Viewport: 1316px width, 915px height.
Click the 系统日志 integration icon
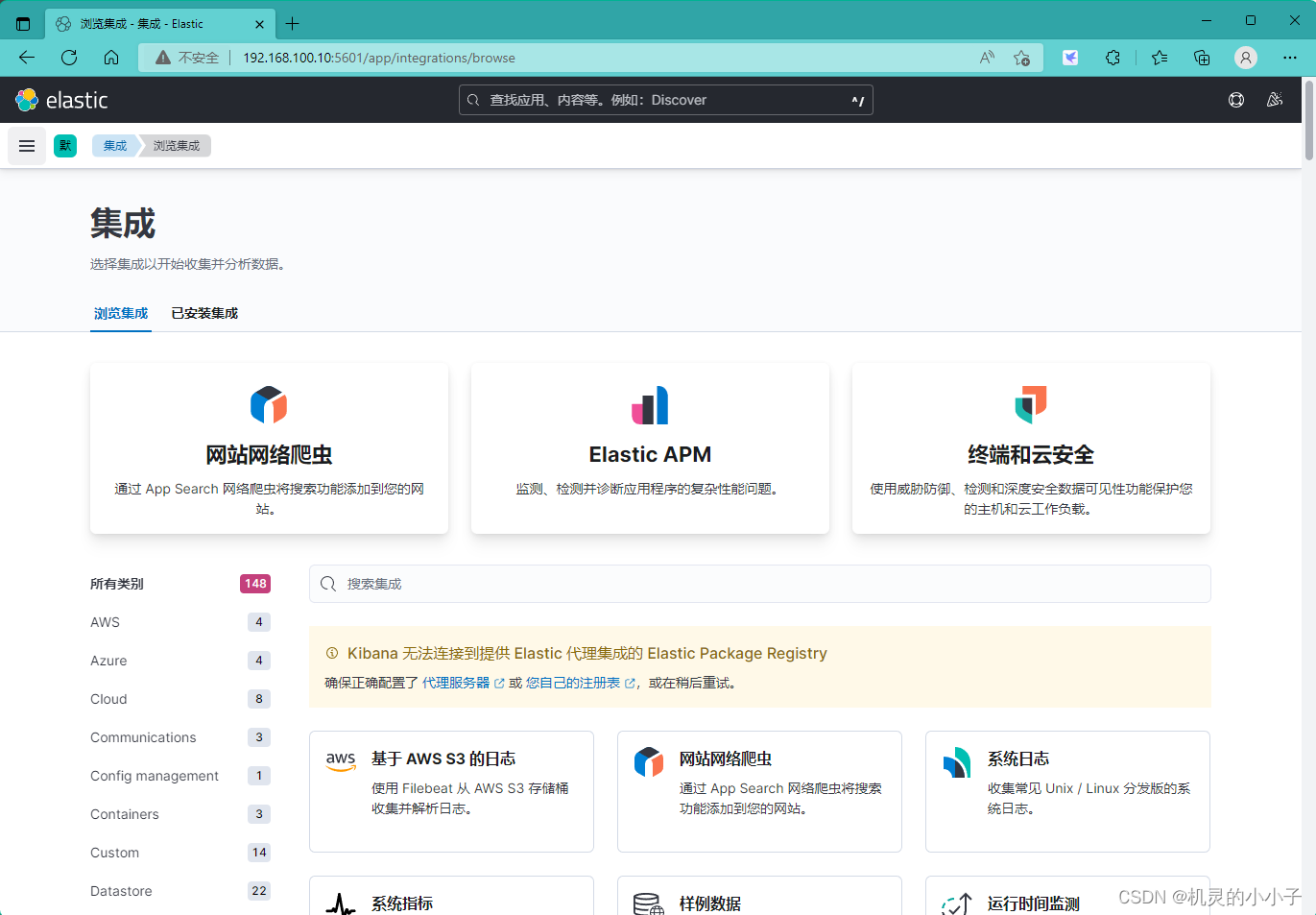tap(957, 759)
